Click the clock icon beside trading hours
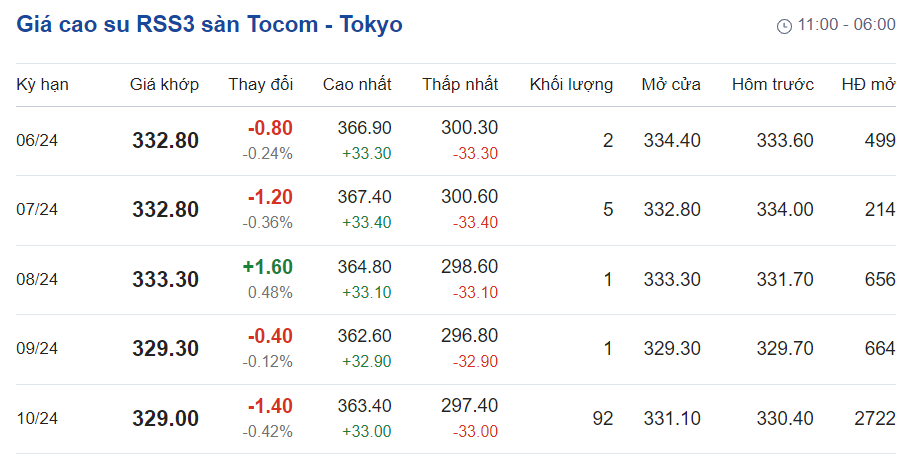This screenshot has height=456, width=908. point(784,26)
